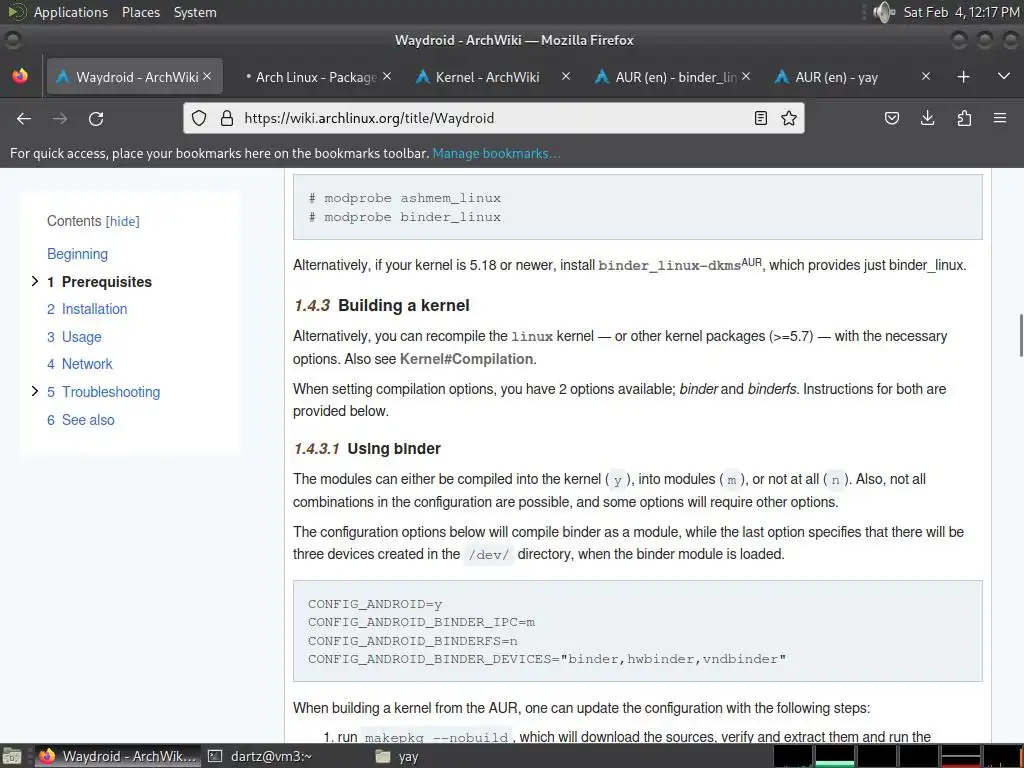Image resolution: width=1024 pixels, height=768 pixels.
Task: Close the Arch Linux - Package tab
Action: pos(387,76)
